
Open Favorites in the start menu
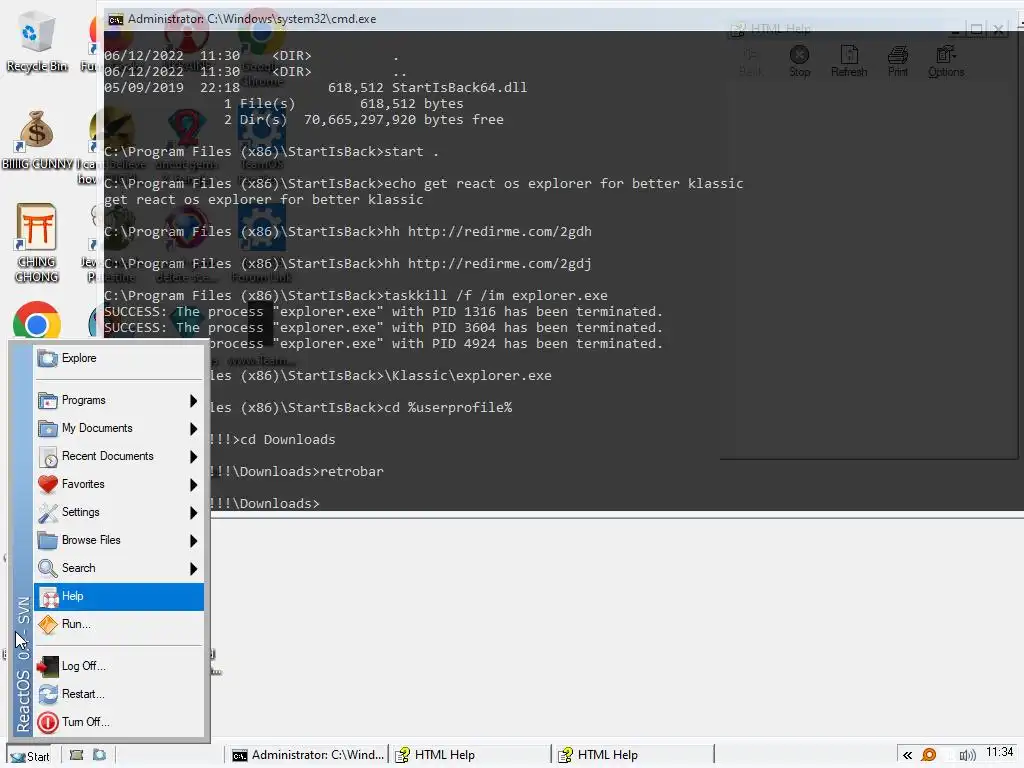tap(119, 485)
